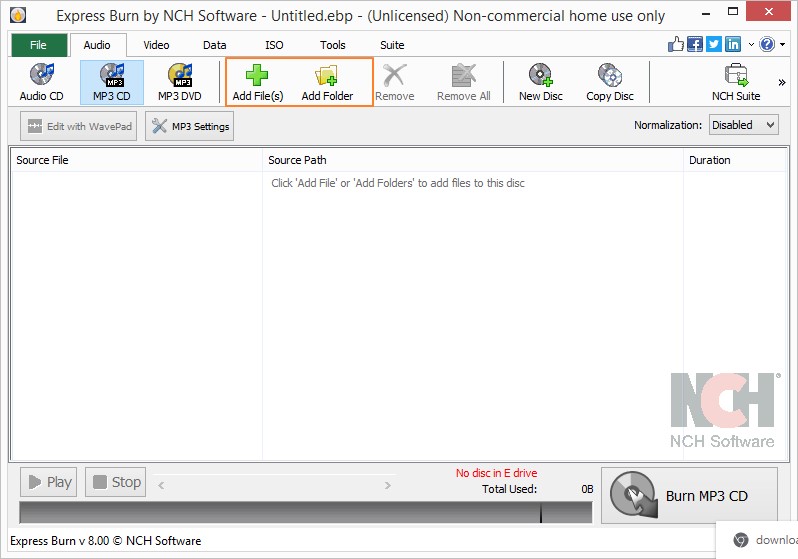Image resolution: width=798 pixels, height=559 pixels.
Task: Play the selected track
Action: coord(49,482)
